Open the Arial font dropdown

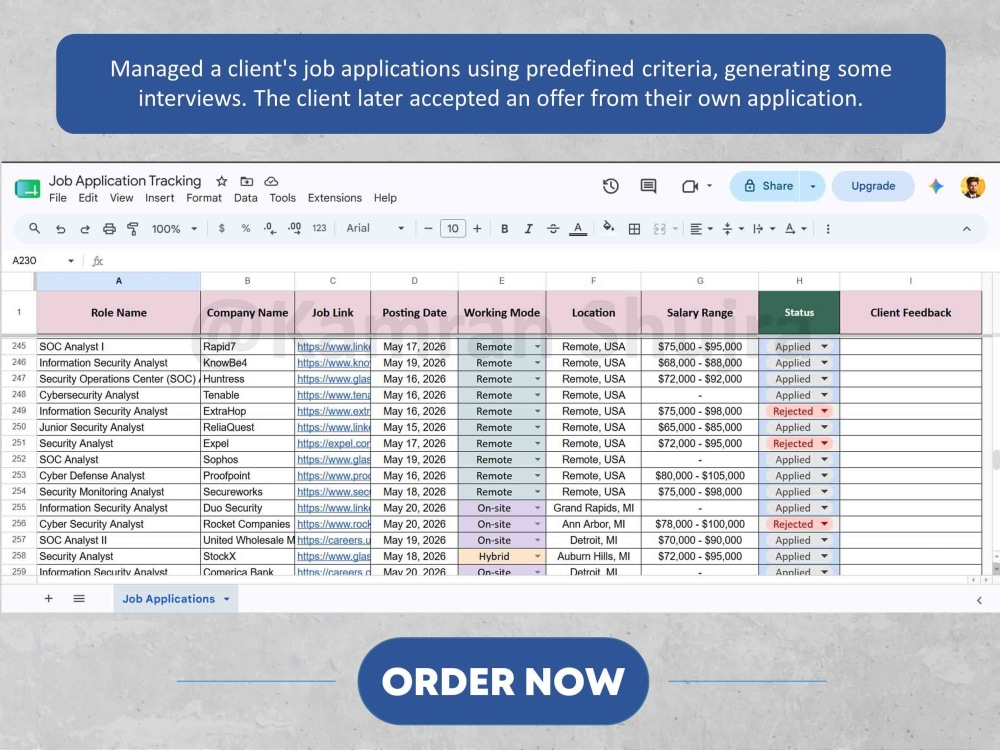(375, 228)
